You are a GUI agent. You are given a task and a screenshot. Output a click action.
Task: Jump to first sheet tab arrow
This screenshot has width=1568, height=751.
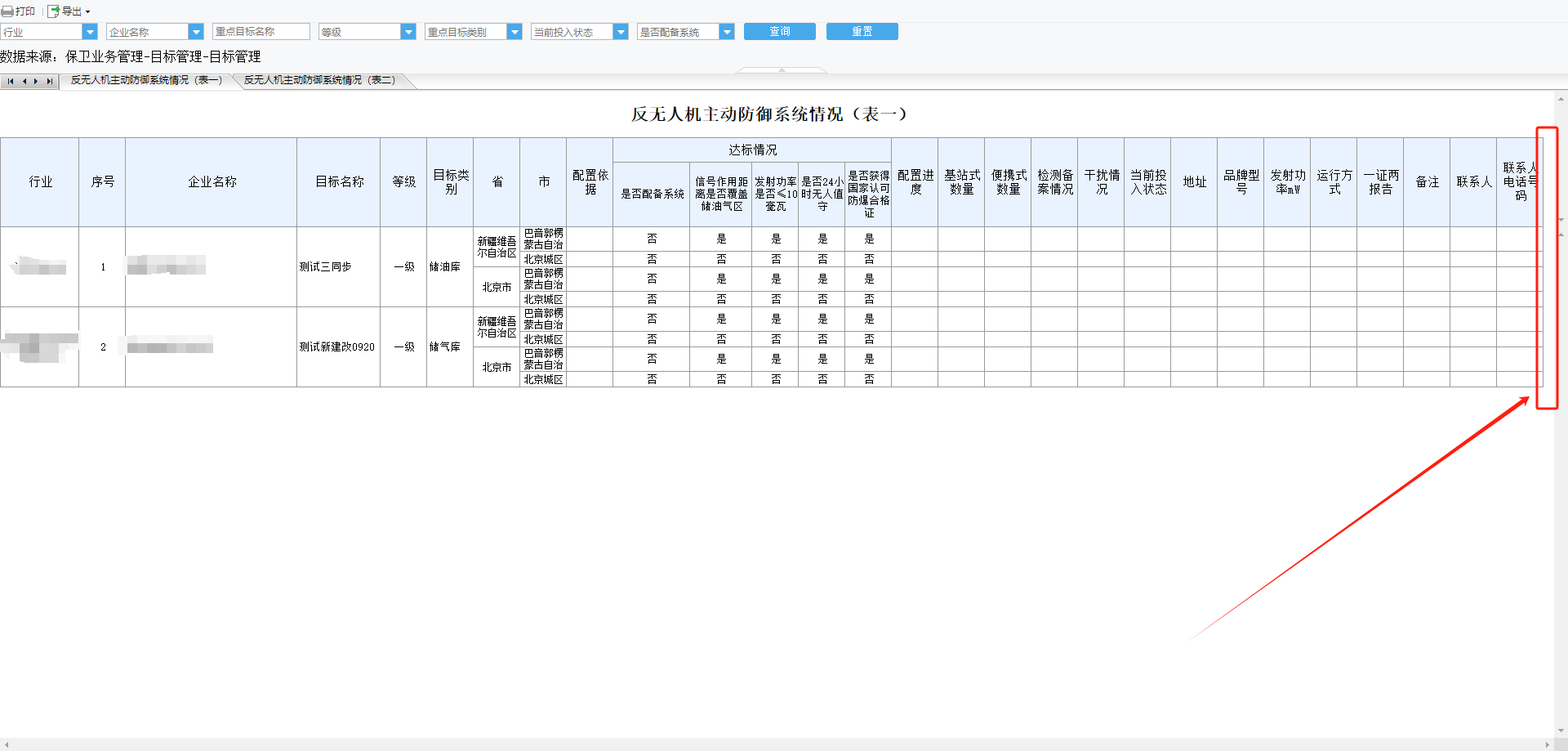[11, 81]
